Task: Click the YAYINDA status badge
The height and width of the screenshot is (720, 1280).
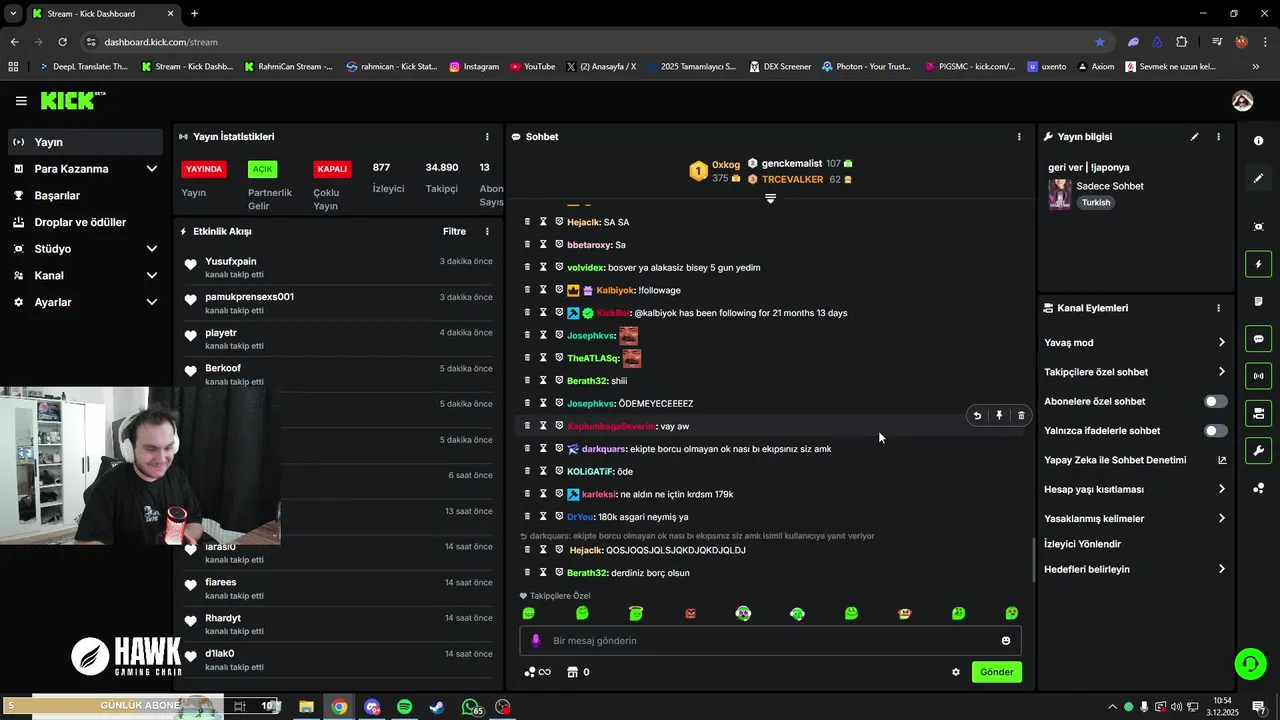Action: 204,169
